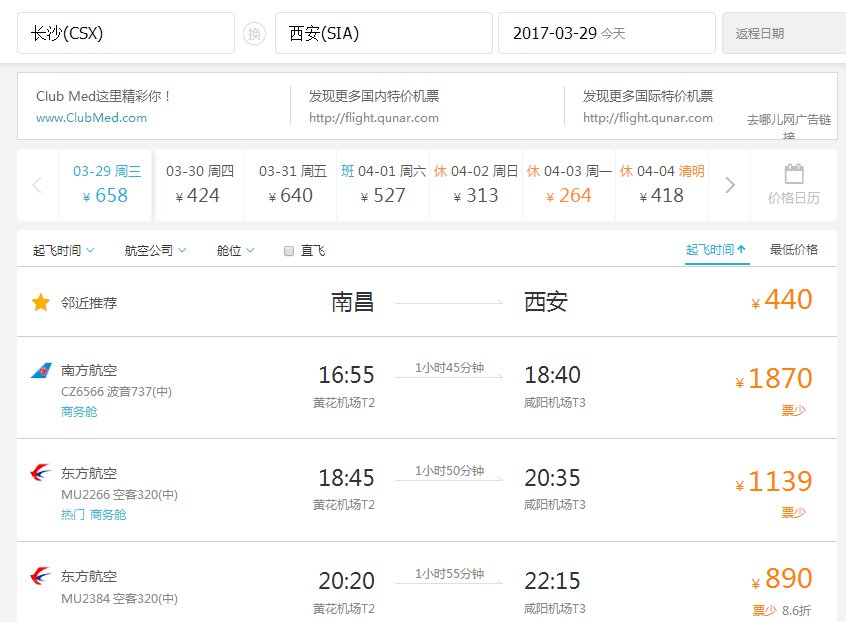Select flight MU2384 price ¥890

point(782,579)
